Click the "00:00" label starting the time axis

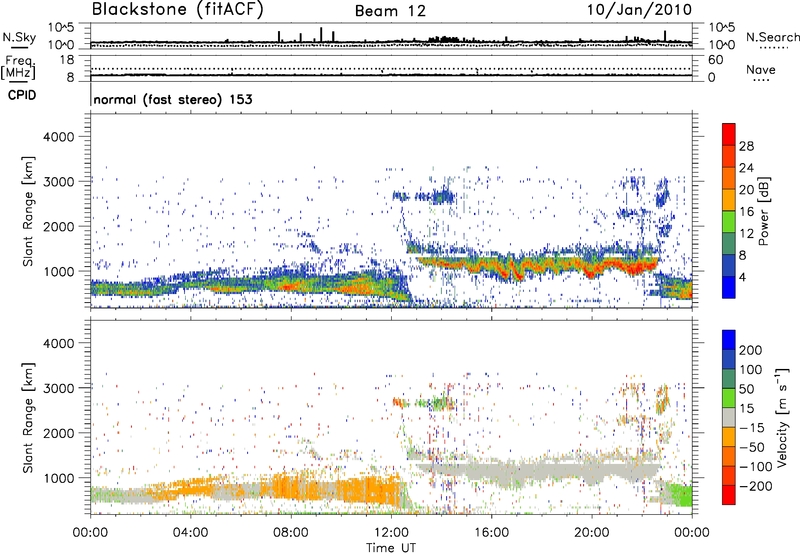pos(91,533)
